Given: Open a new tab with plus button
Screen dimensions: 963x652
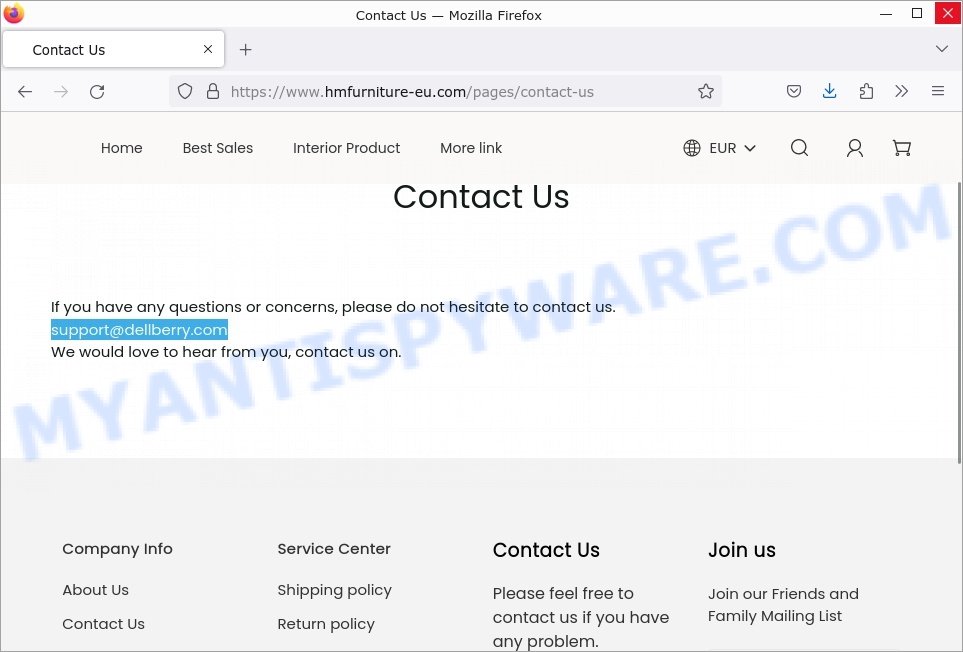Looking at the screenshot, I should pos(246,50).
